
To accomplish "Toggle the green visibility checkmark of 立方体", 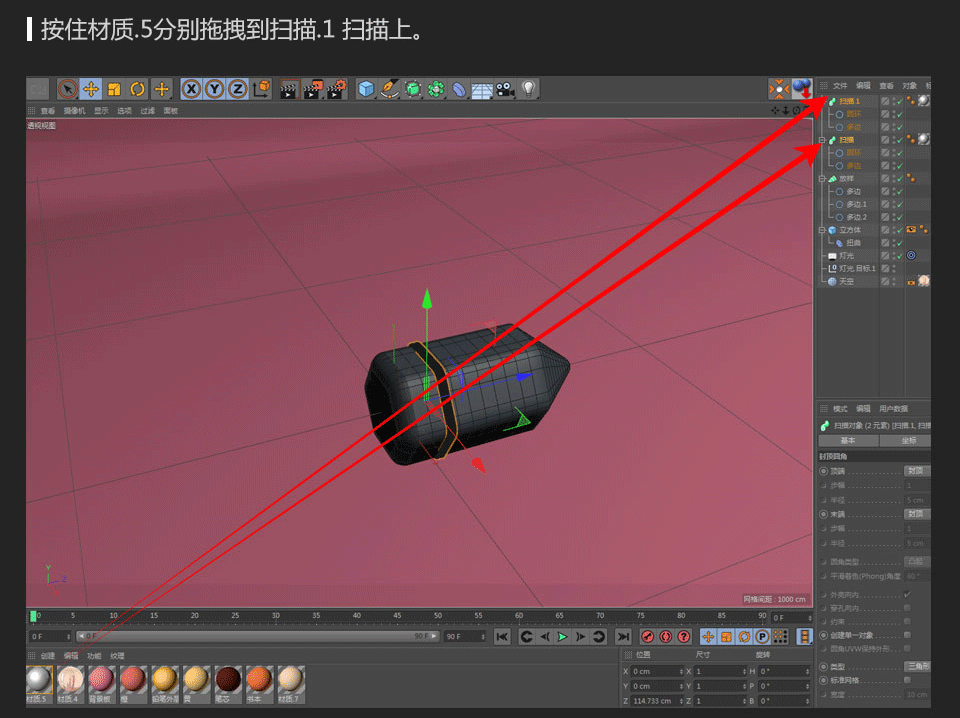I will tap(899, 230).
